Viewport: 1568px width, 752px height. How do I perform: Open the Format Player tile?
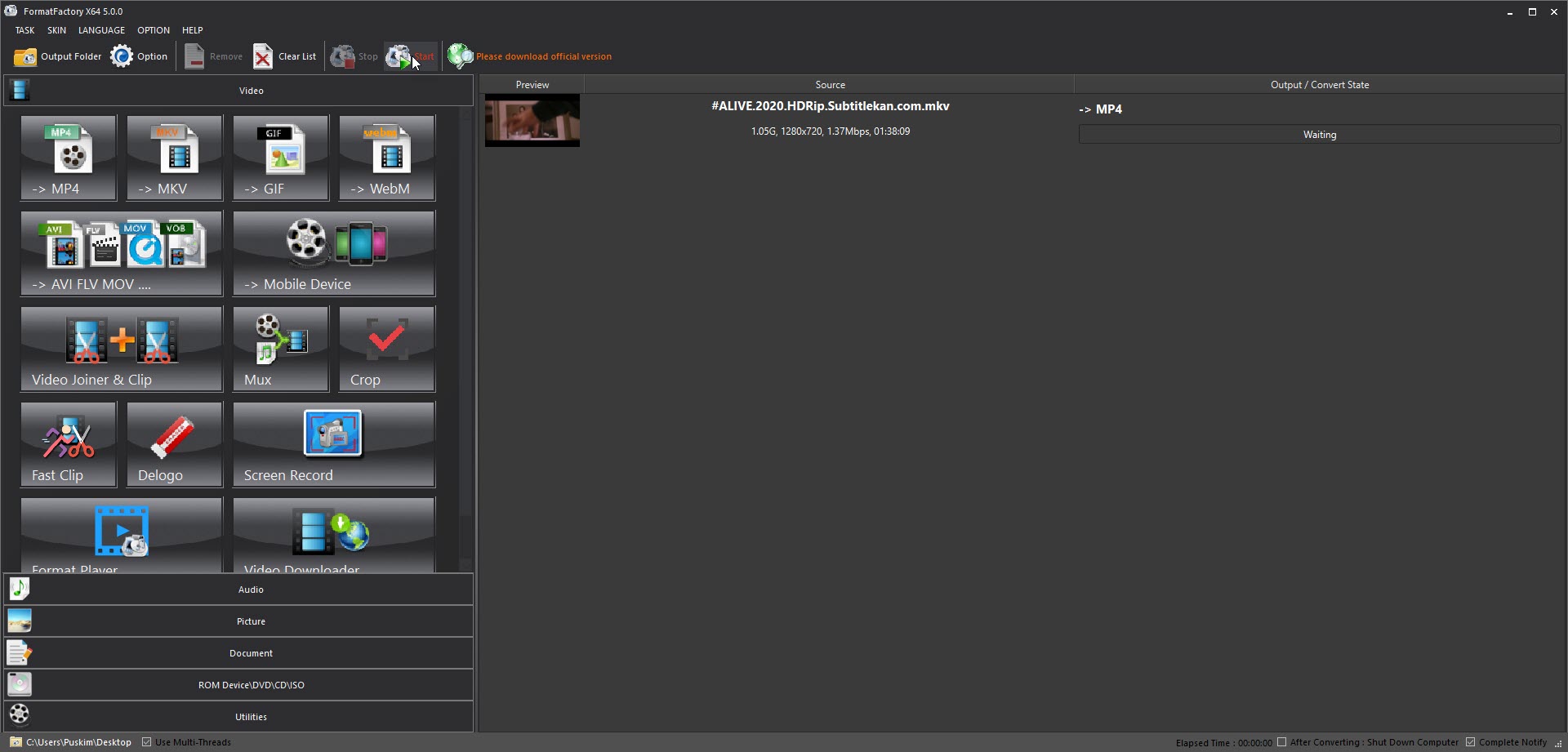(x=122, y=535)
